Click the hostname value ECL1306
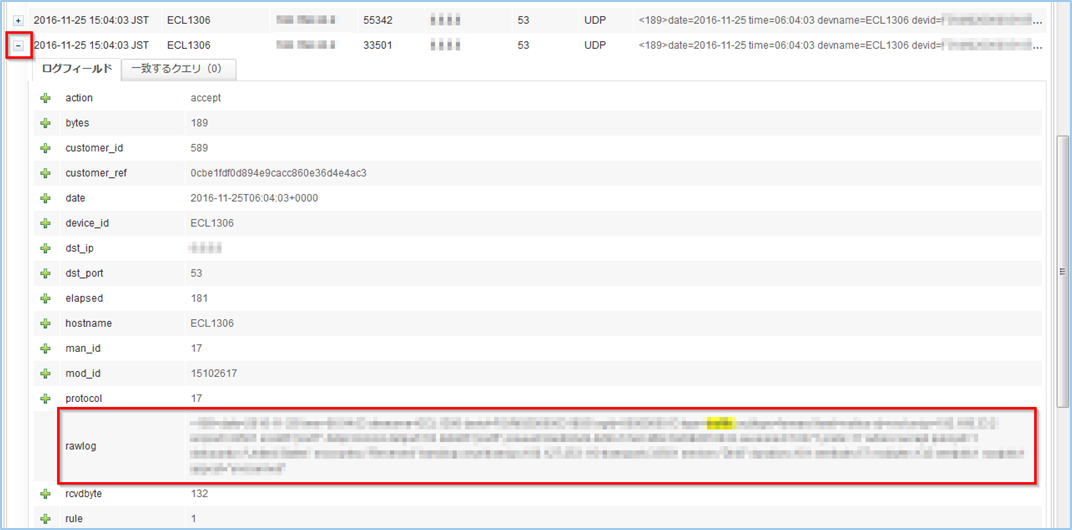This screenshot has height=530, width=1072. tap(212, 323)
